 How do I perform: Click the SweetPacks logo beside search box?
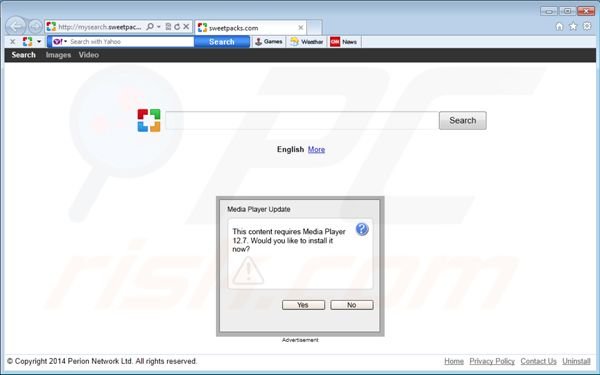click(x=149, y=120)
